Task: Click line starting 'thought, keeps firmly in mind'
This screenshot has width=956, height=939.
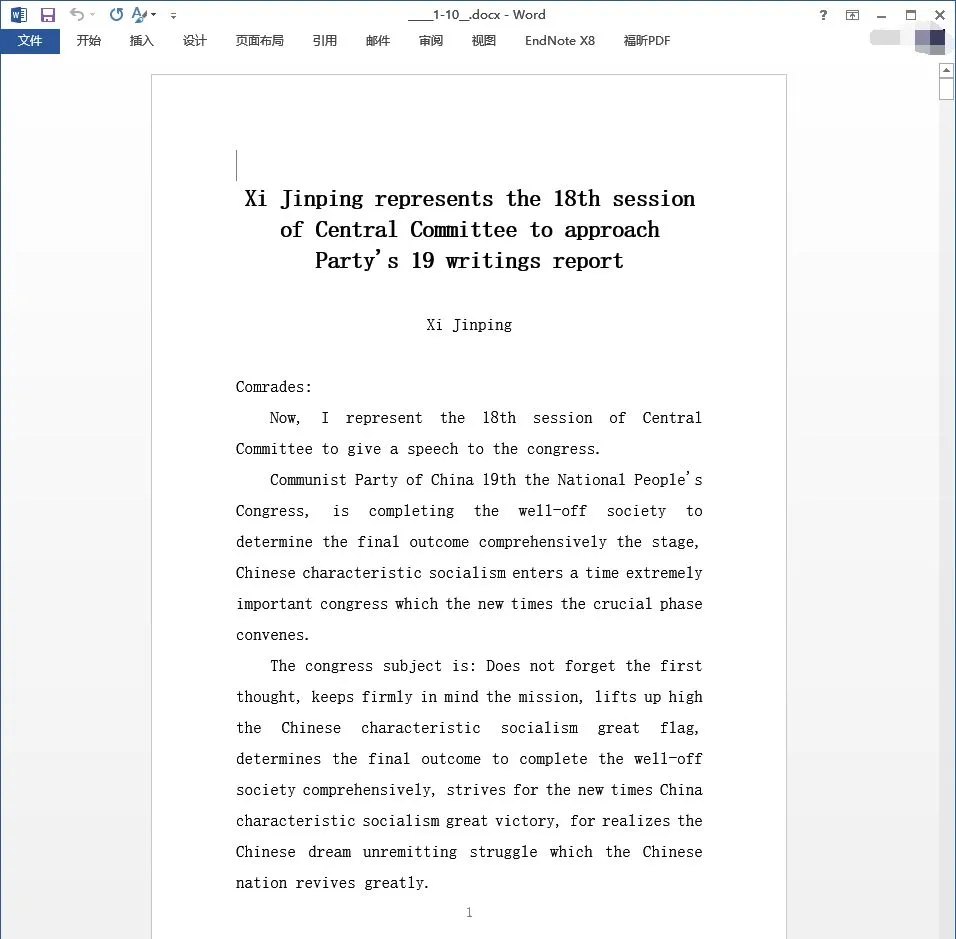Action: tap(469, 697)
